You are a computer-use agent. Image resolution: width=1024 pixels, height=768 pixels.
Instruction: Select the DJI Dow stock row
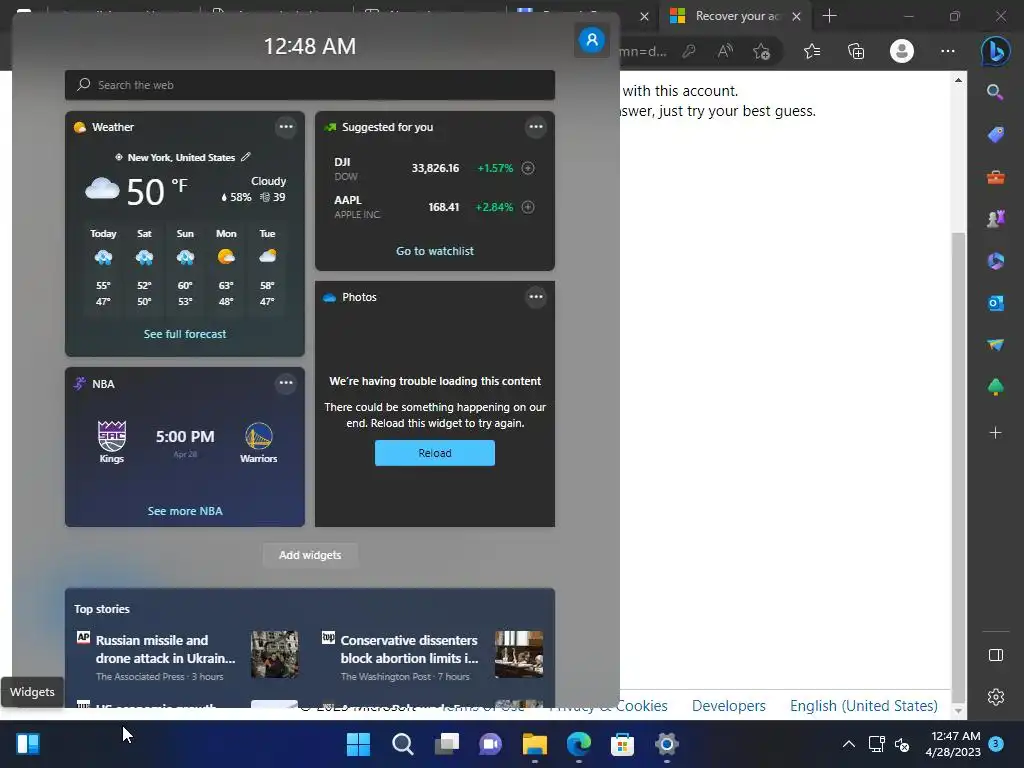434,168
